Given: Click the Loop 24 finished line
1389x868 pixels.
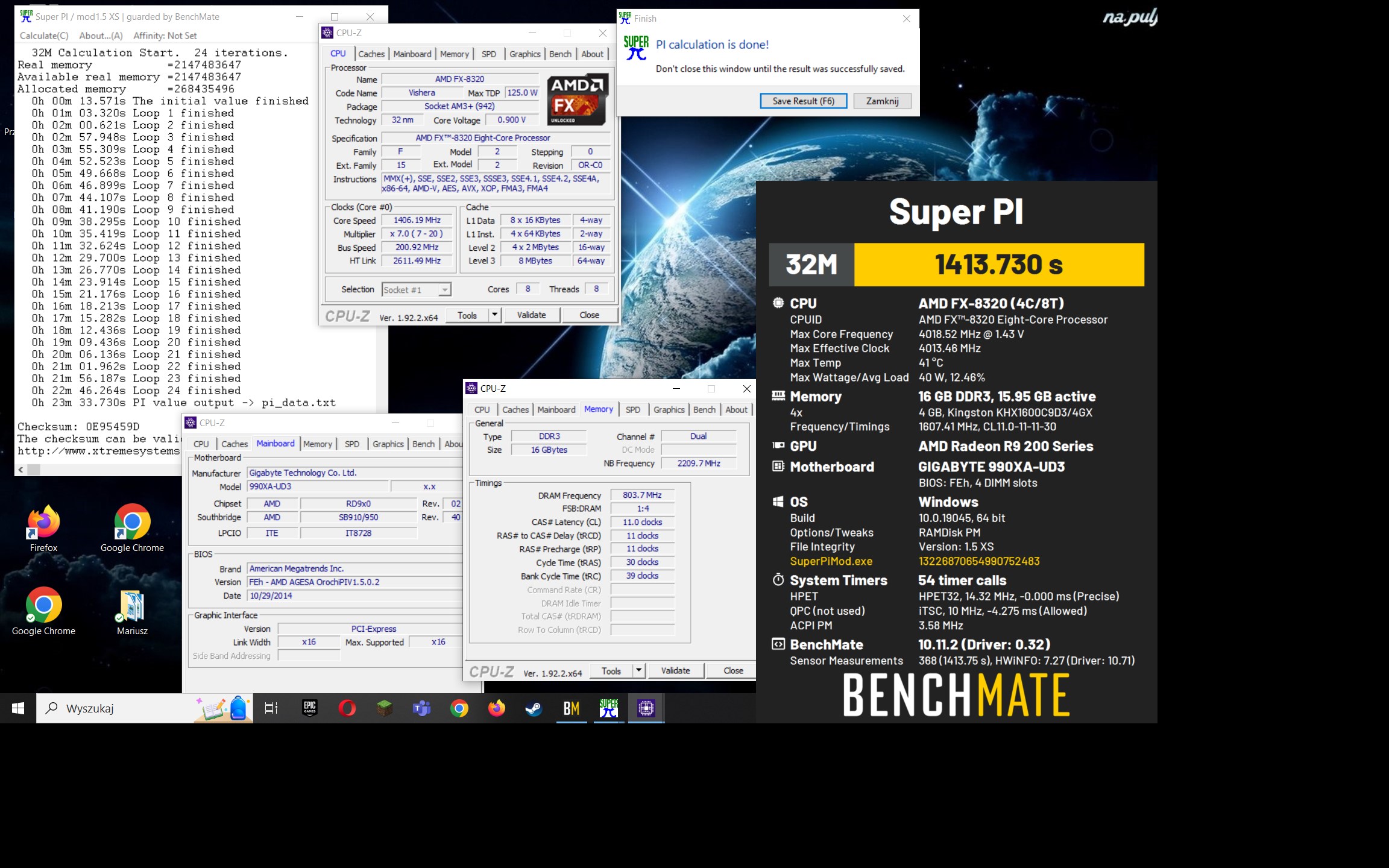Looking at the screenshot, I should (136, 391).
